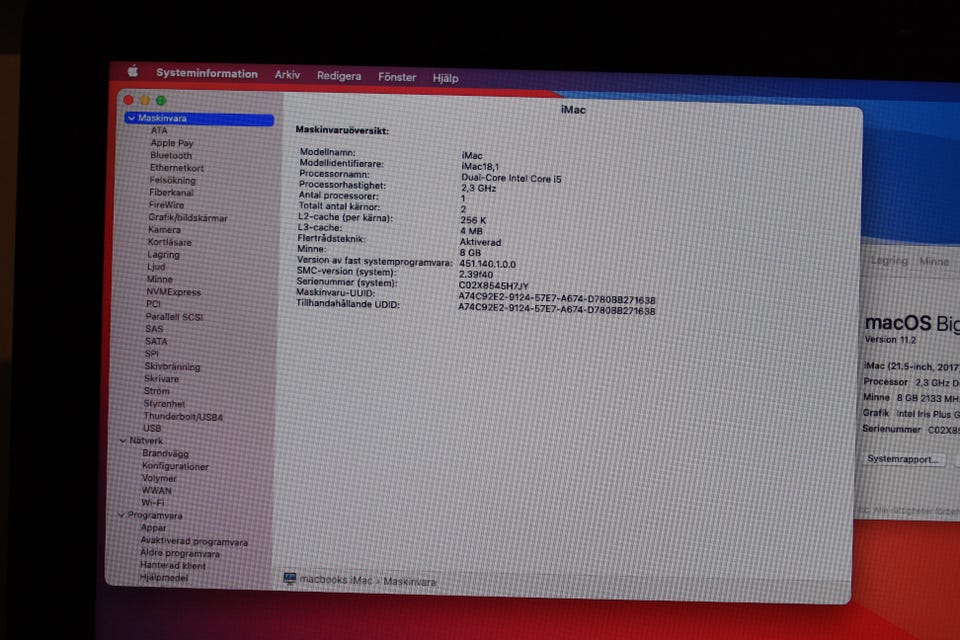
Task: Open the Fönster menu
Action: tap(397, 77)
